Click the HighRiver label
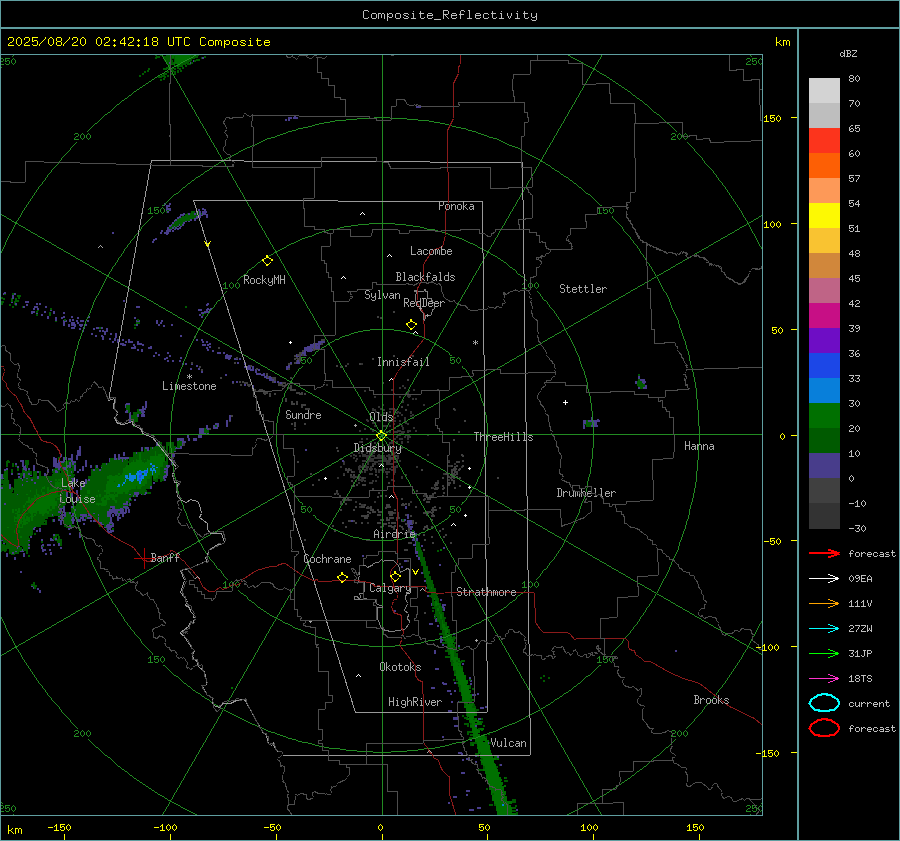The image size is (900, 841). click(415, 702)
